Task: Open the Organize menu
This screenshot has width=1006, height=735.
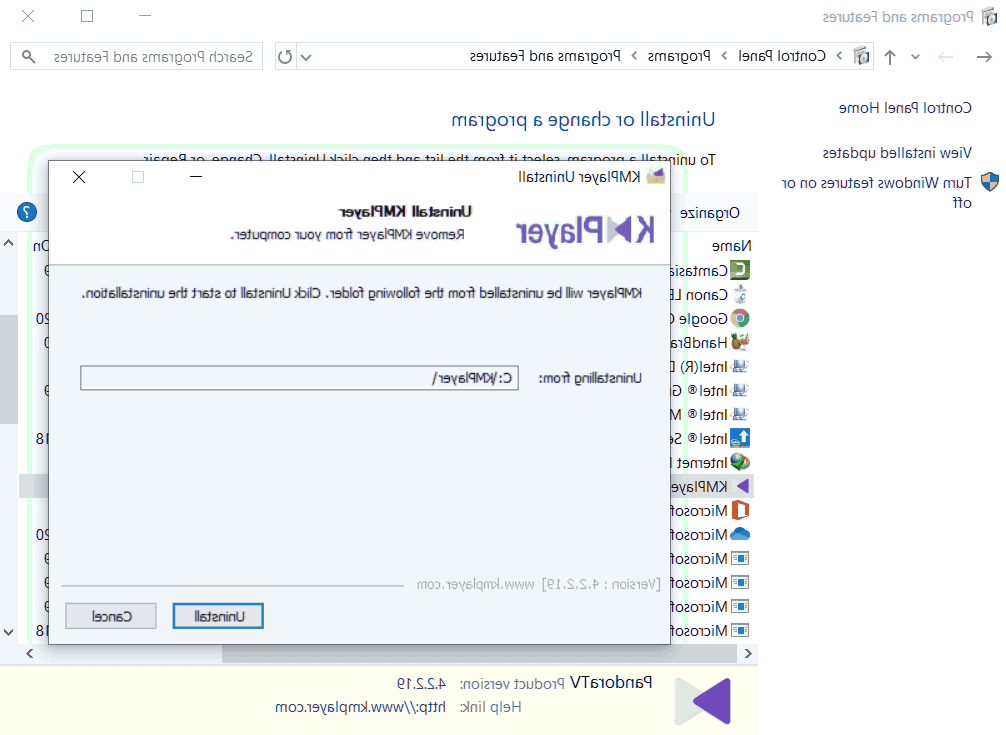Action: click(710, 213)
